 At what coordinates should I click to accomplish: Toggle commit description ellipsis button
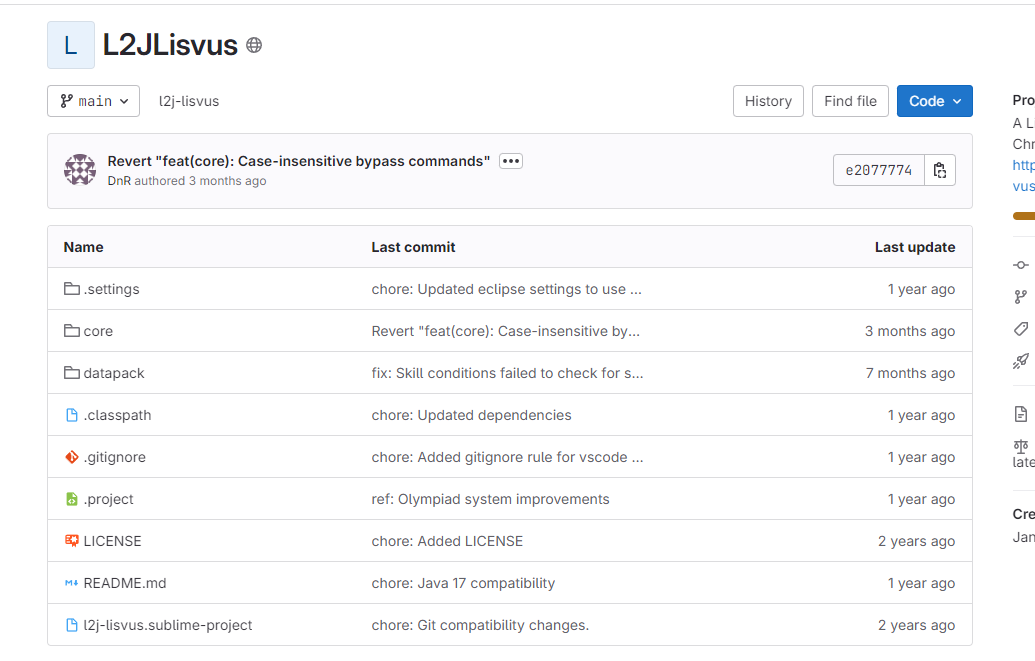point(511,161)
